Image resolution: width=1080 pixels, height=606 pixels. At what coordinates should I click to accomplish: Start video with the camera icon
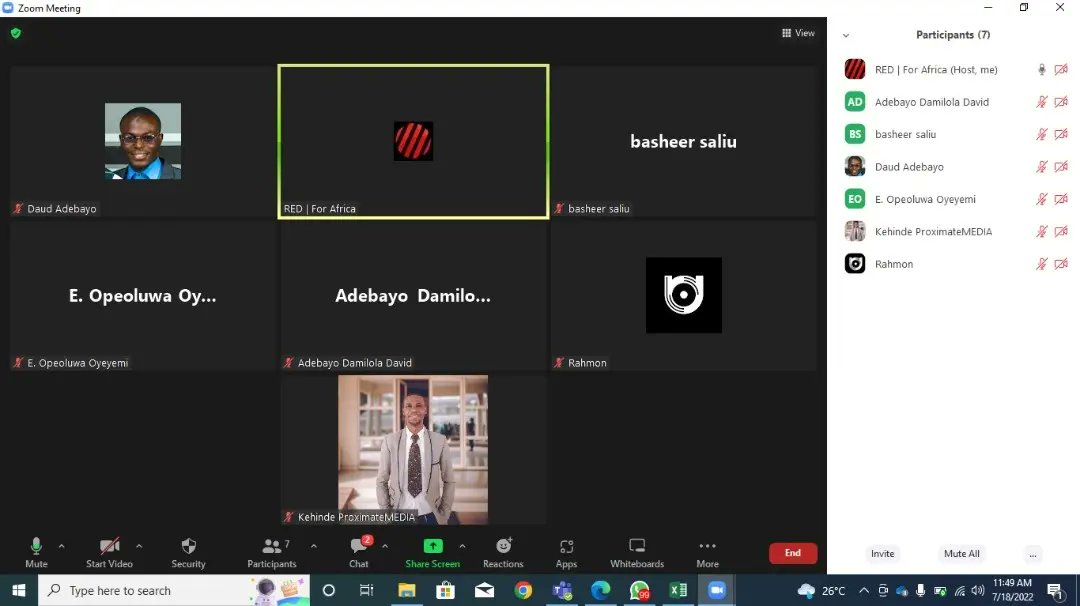[x=109, y=553]
